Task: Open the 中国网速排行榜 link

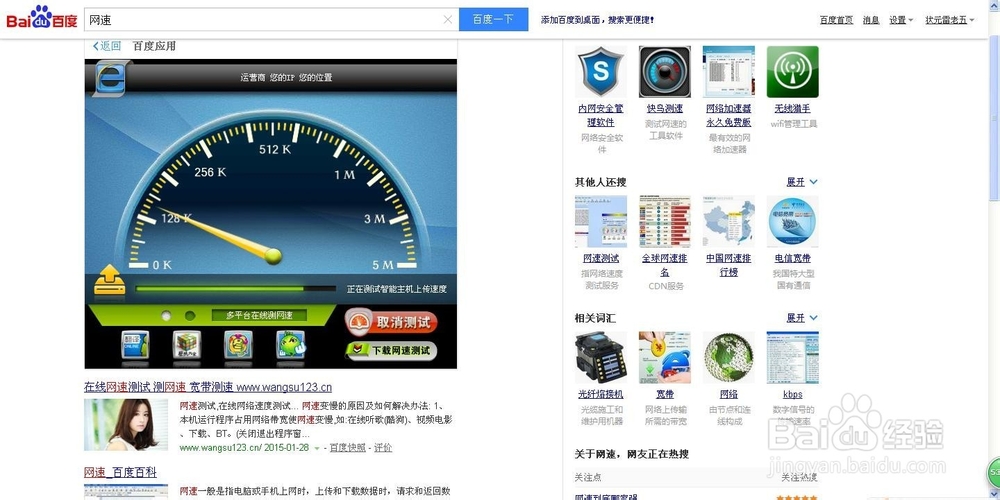Action: (x=728, y=265)
